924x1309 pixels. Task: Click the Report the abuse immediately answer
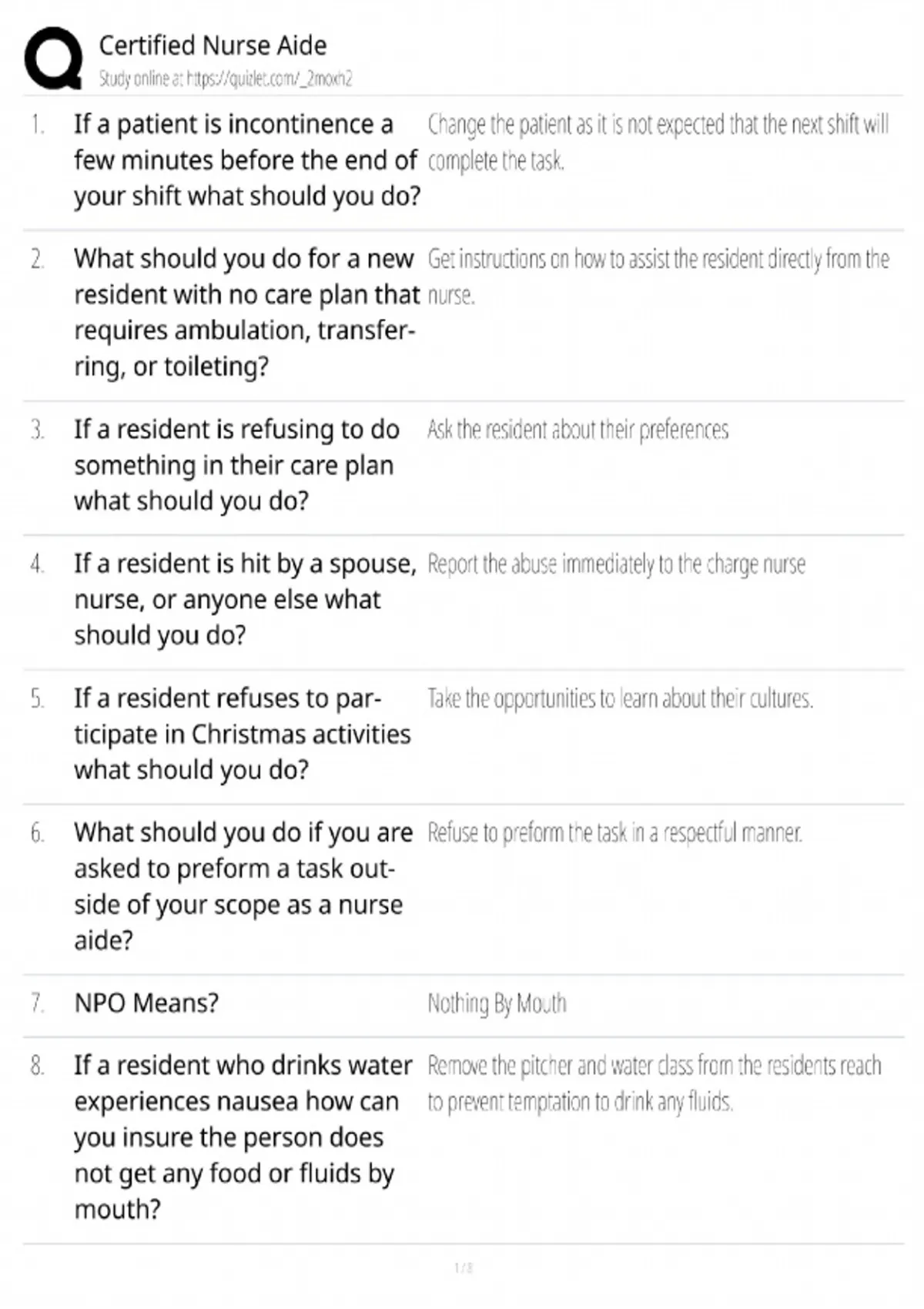pos(616,564)
